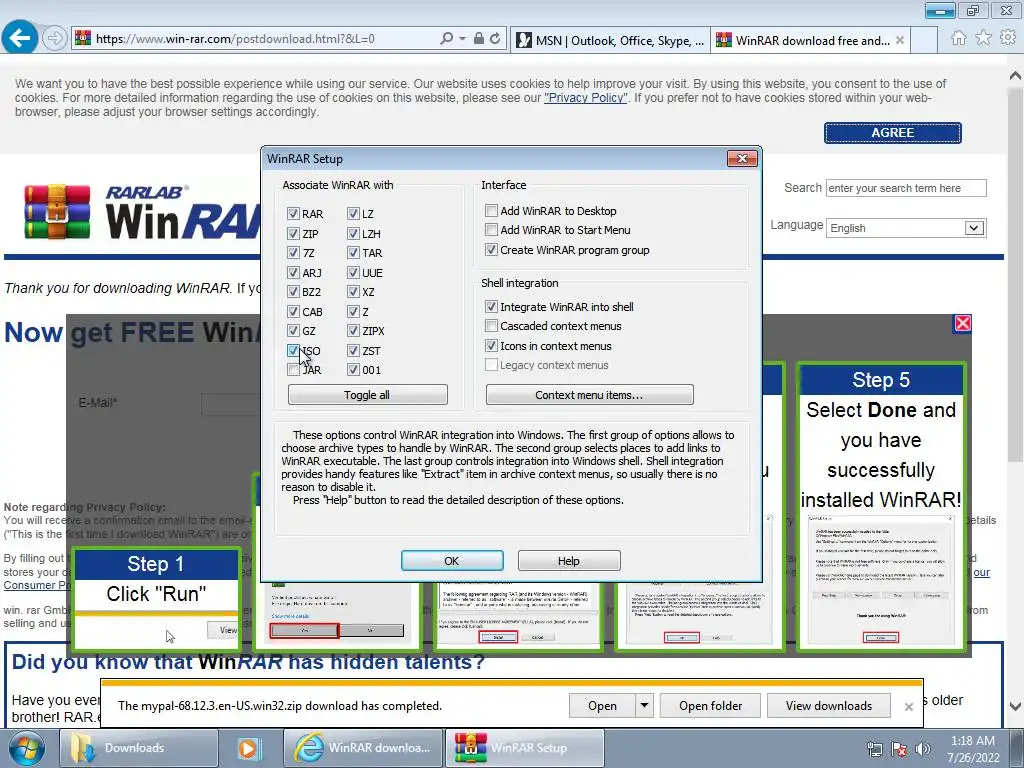
Task: Toggle Icons in context menus
Action: pyautogui.click(x=491, y=345)
